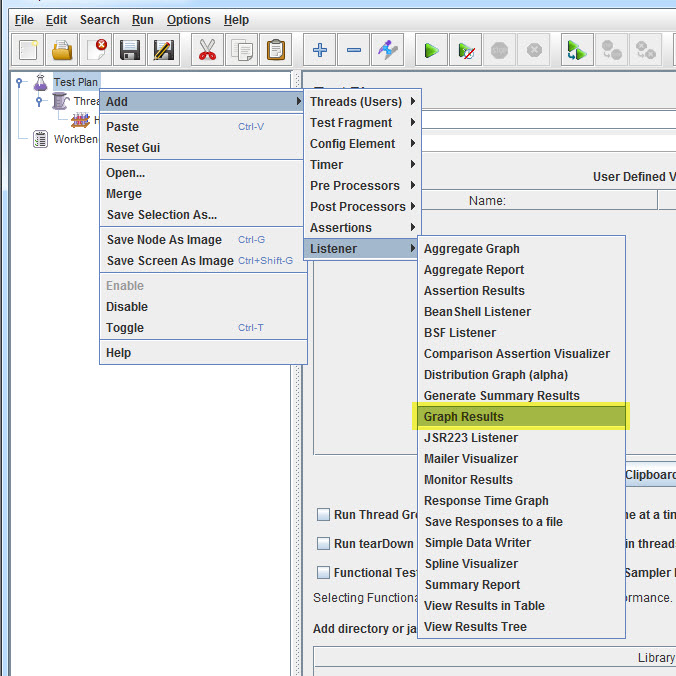Expand all nodes with plus icon
Viewport: 676px width, 676px height.
[319, 50]
